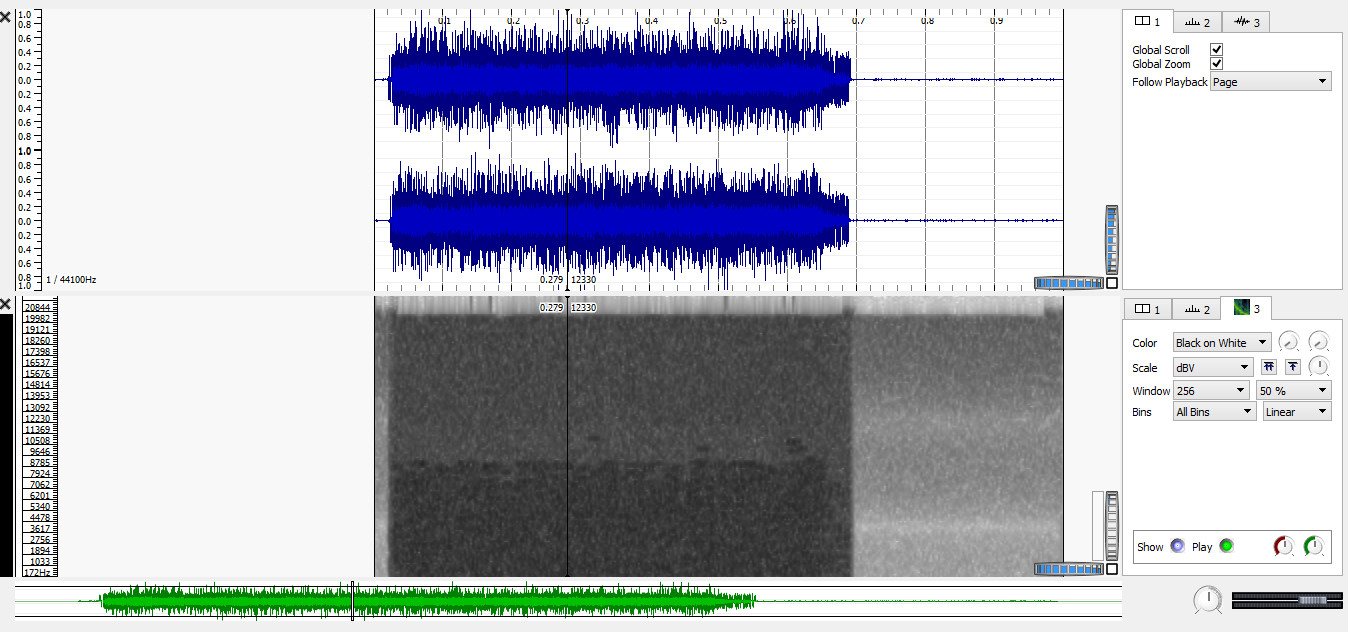Toggle the green Play LED button
The image size is (1348, 632).
(1226, 547)
